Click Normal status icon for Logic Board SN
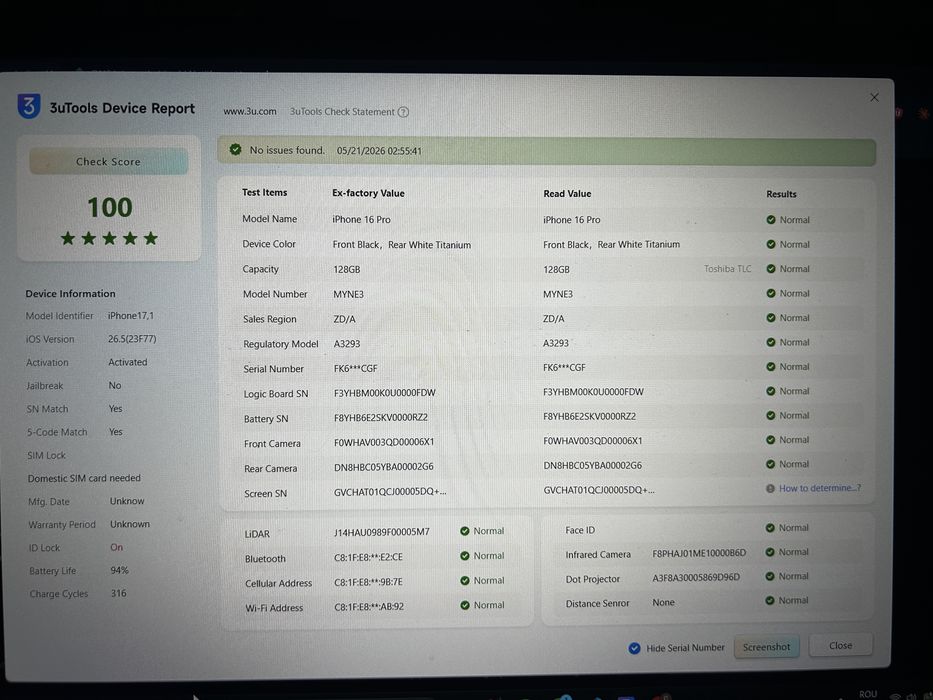The width and height of the screenshot is (933, 700). tap(771, 390)
